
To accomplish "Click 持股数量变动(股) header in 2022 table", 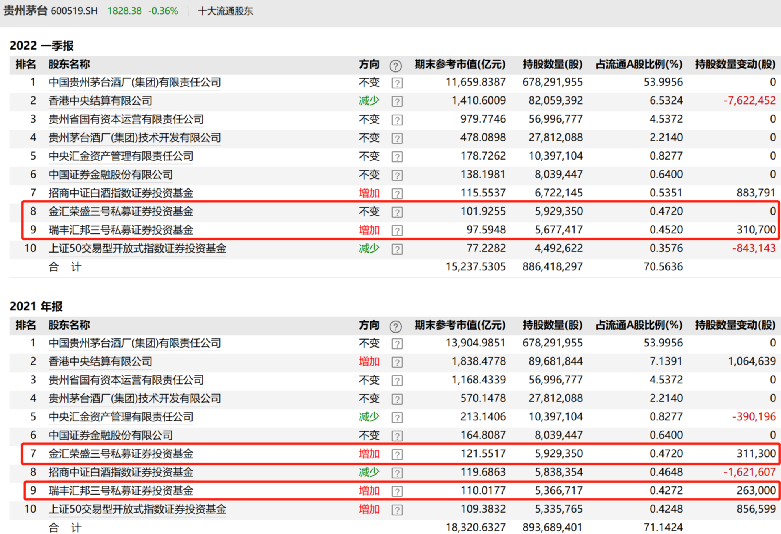I will pyautogui.click(x=735, y=64).
